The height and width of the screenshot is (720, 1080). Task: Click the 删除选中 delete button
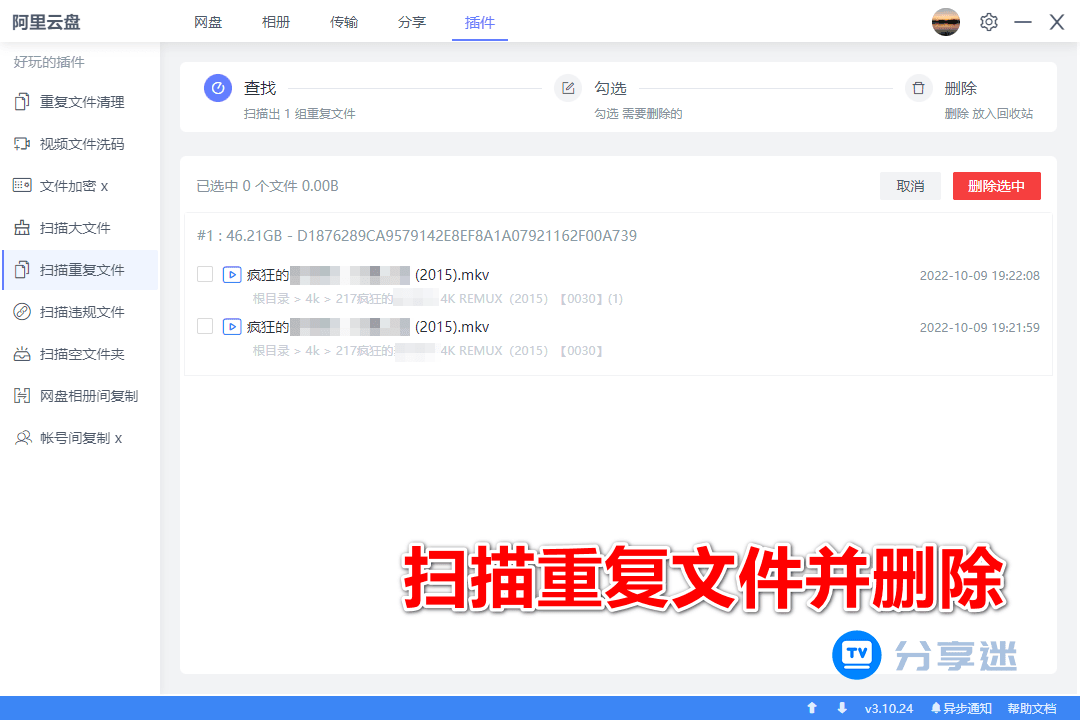point(996,186)
